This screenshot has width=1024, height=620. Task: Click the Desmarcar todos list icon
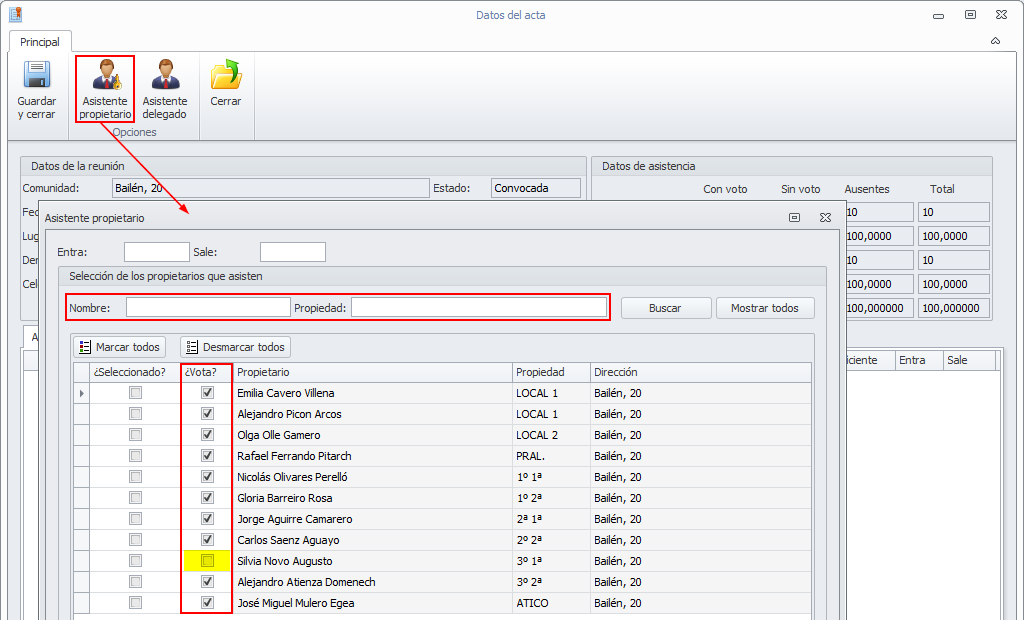192,347
